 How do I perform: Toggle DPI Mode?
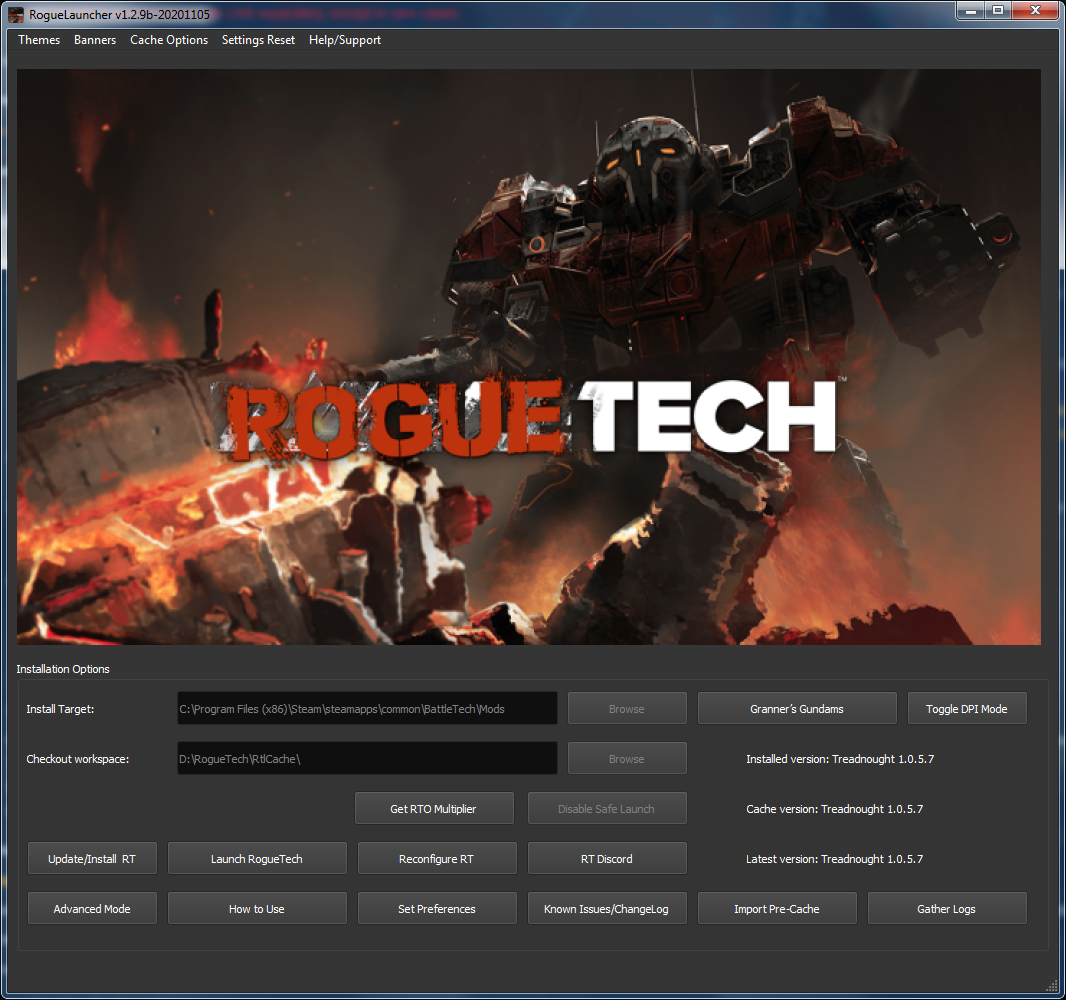[967, 708]
